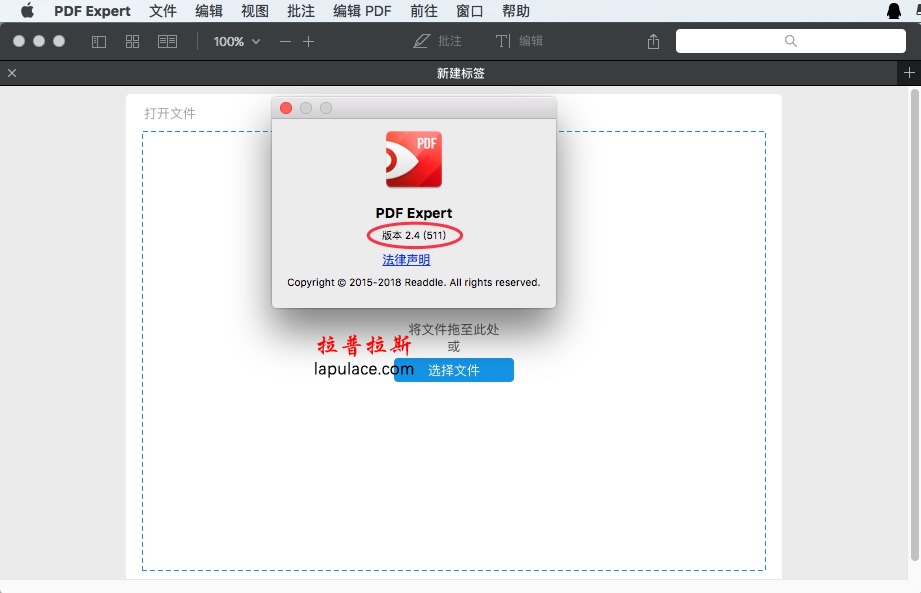This screenshot has width=921, height=593.
Task: Switch to page thumbnails grid view
Action: click(x=132, y=41)
